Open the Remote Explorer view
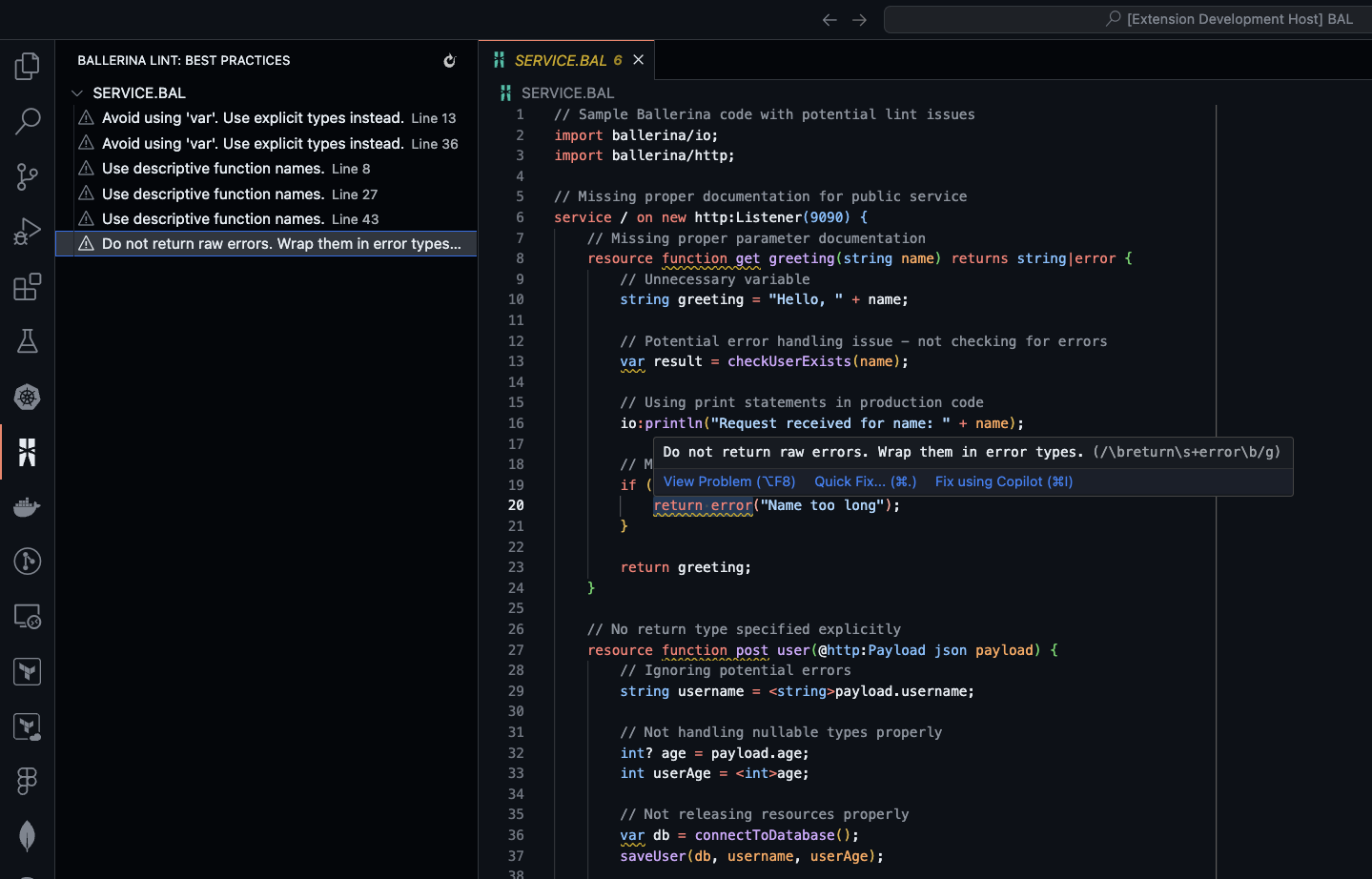Viewport: 1372px width, 879px height. pyautogui.click(x=28, y=617)
